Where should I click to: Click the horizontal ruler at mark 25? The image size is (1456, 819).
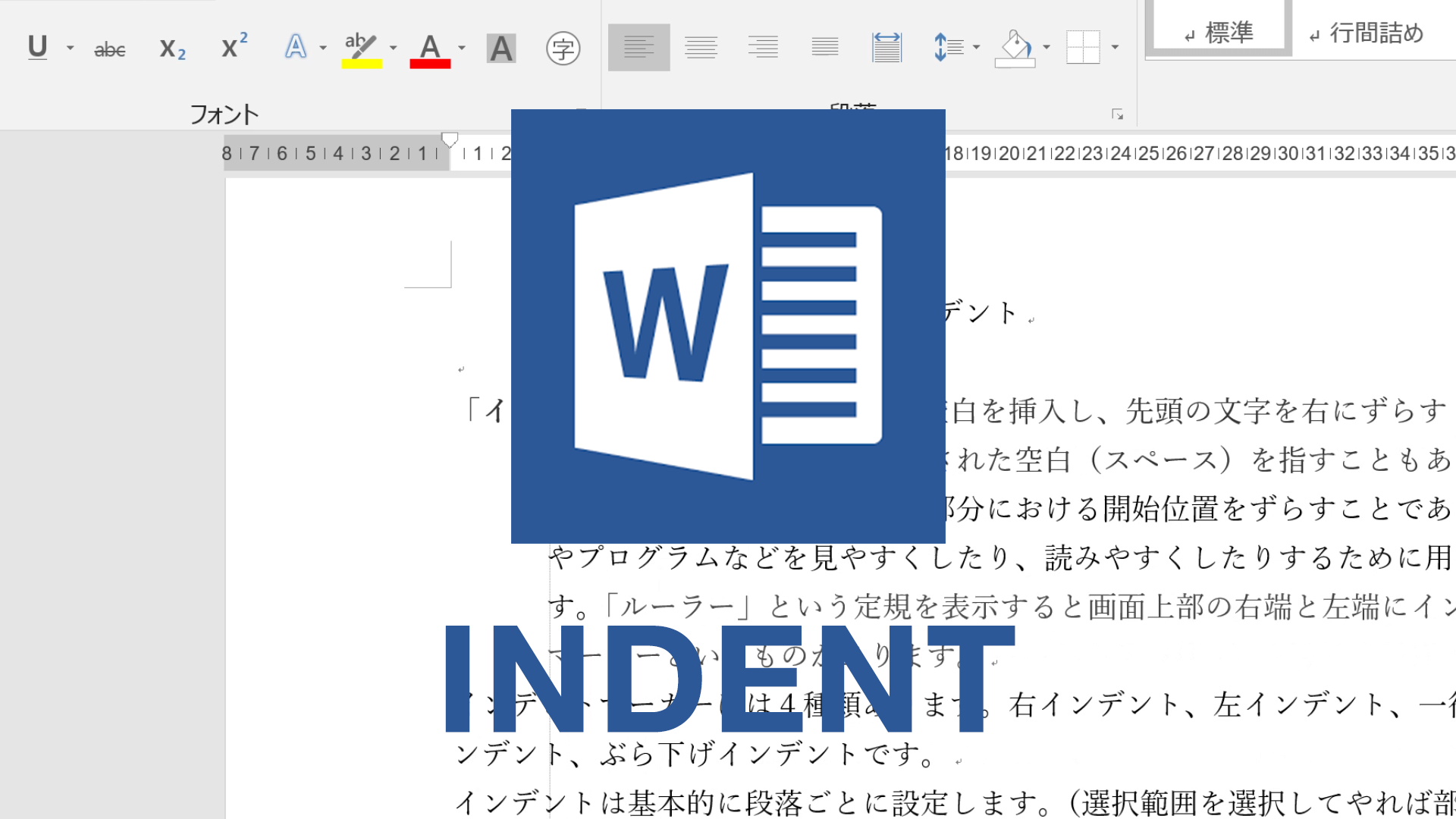click(x=1148, y=153)
